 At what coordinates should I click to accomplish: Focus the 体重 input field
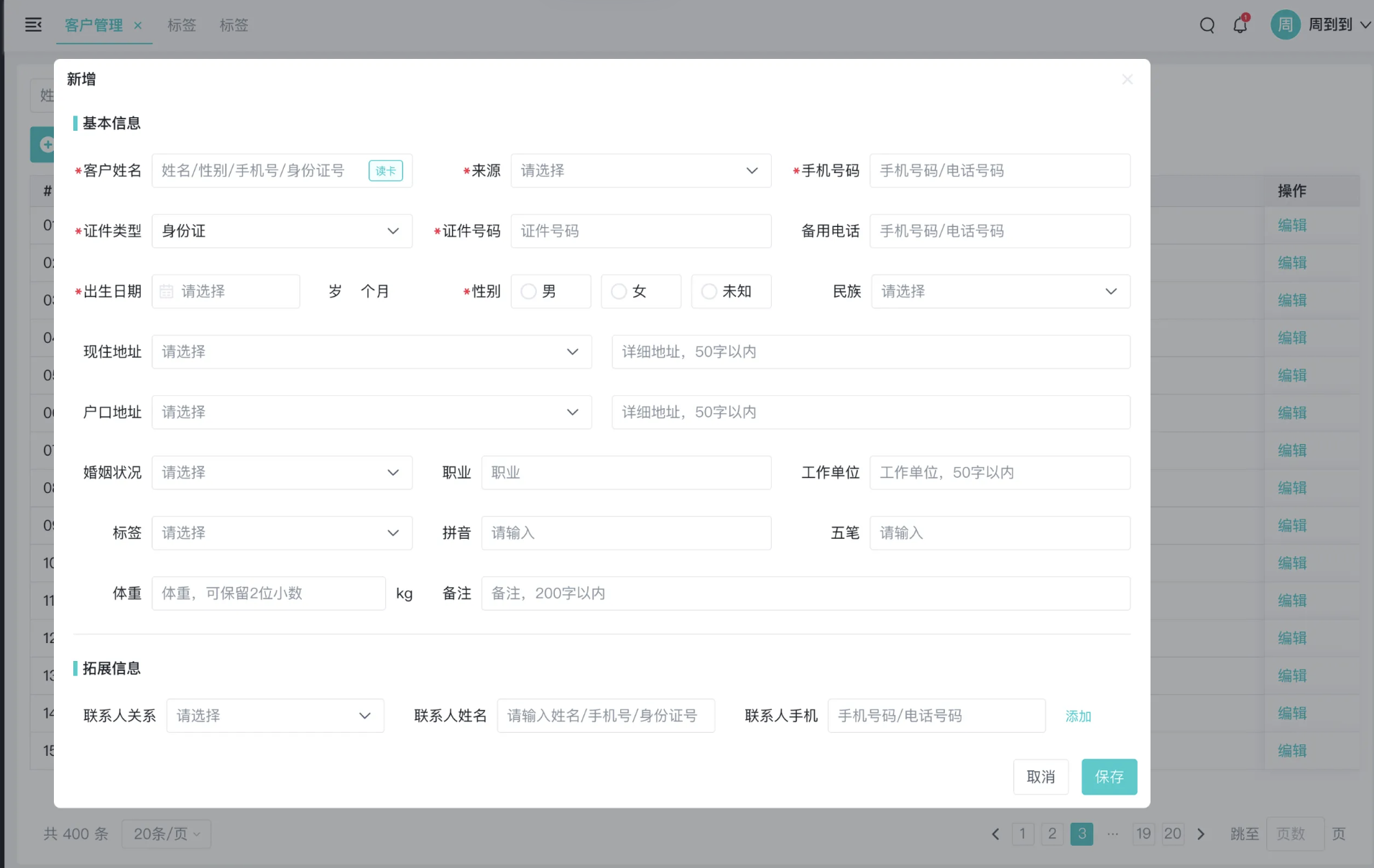pos(269,593)
